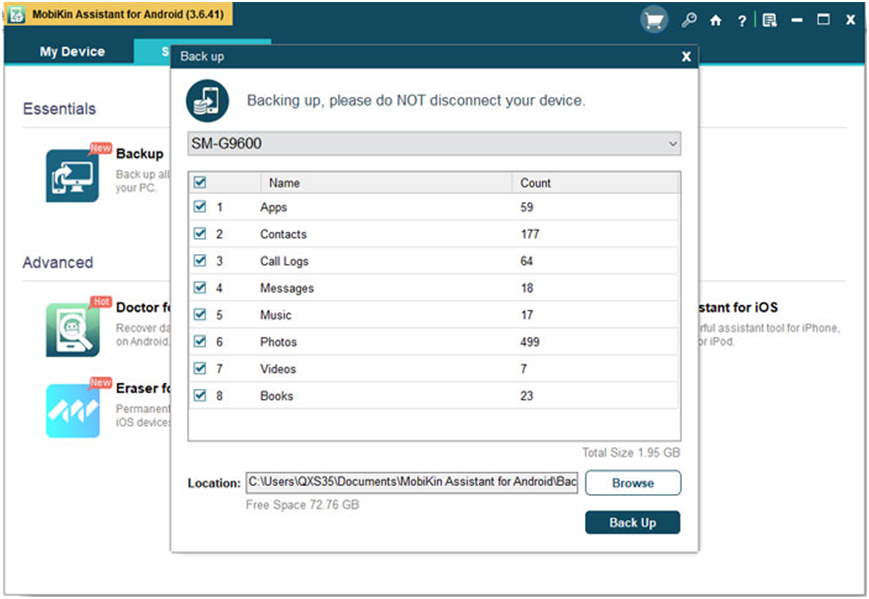Close the Back up dialog

click(686, 57)
